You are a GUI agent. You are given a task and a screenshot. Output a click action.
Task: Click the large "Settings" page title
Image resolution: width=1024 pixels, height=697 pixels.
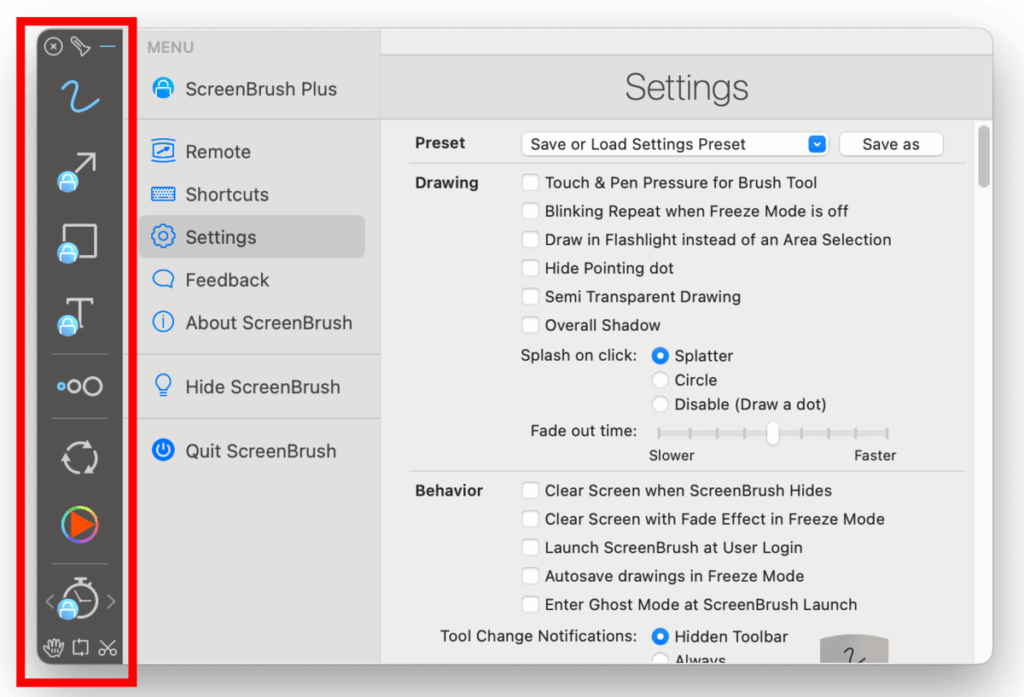(x=686, y=88)
